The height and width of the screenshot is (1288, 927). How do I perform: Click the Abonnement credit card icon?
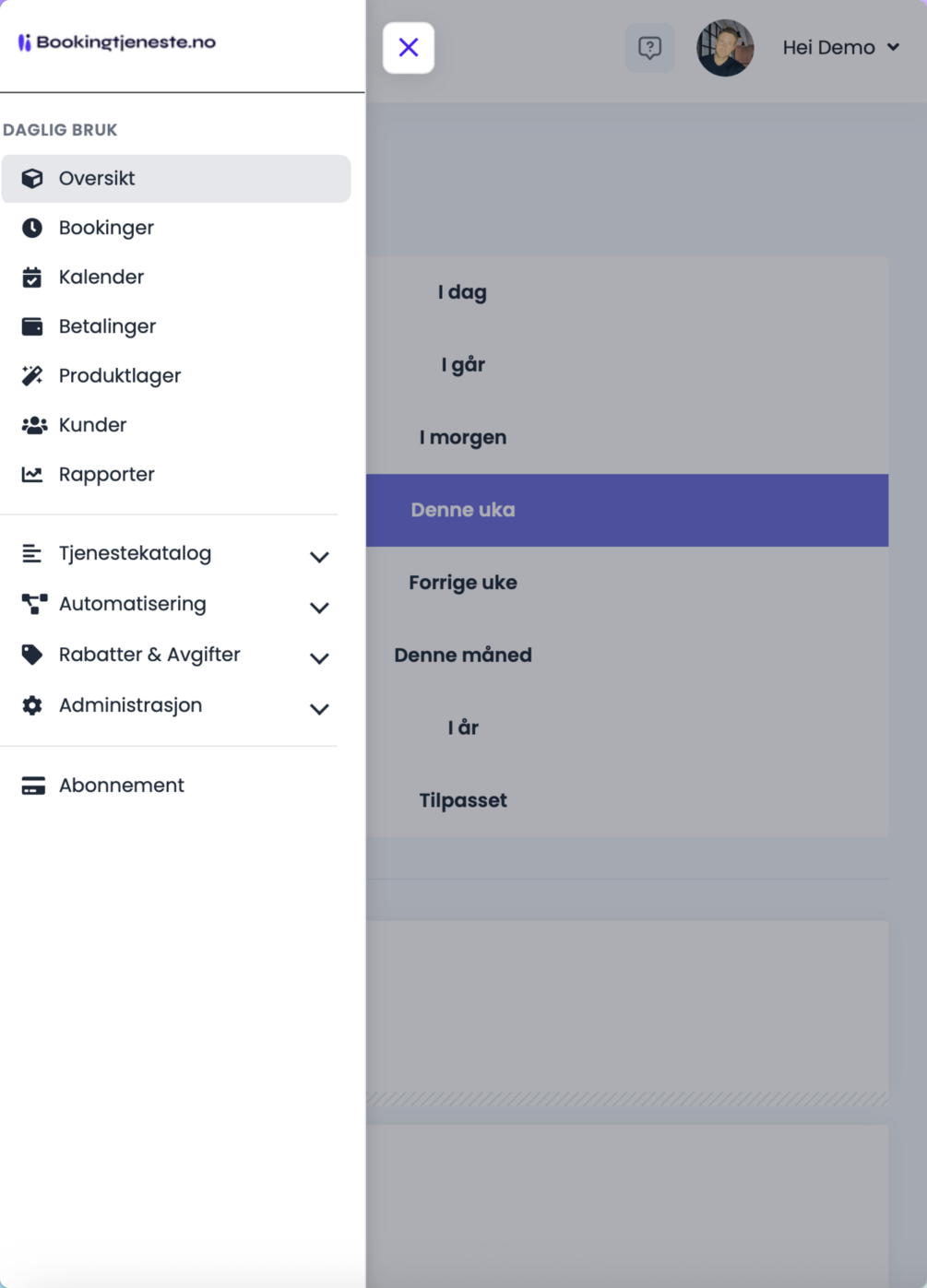point(33,786)
